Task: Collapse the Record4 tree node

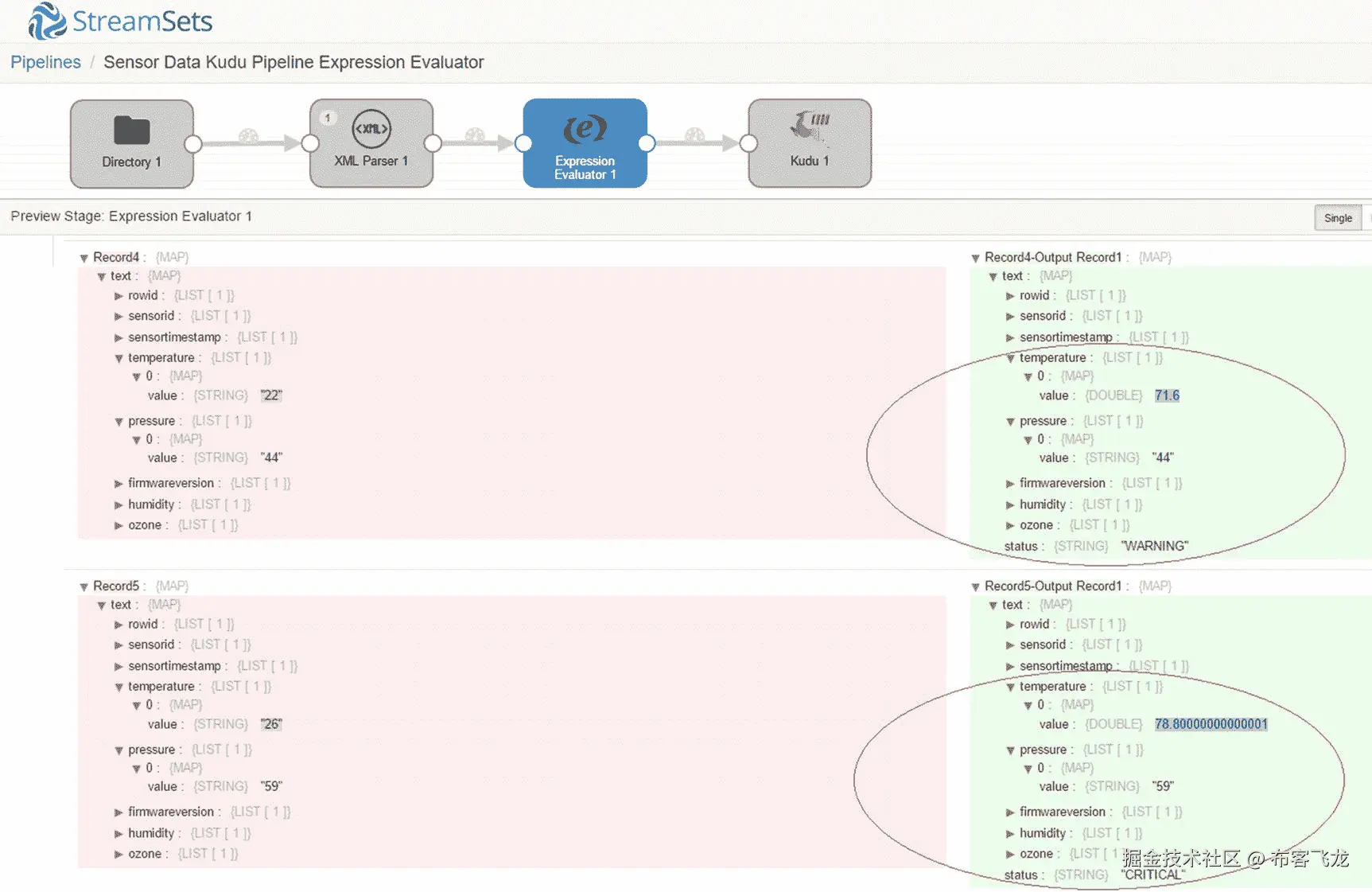Action: tap(84, 256)
